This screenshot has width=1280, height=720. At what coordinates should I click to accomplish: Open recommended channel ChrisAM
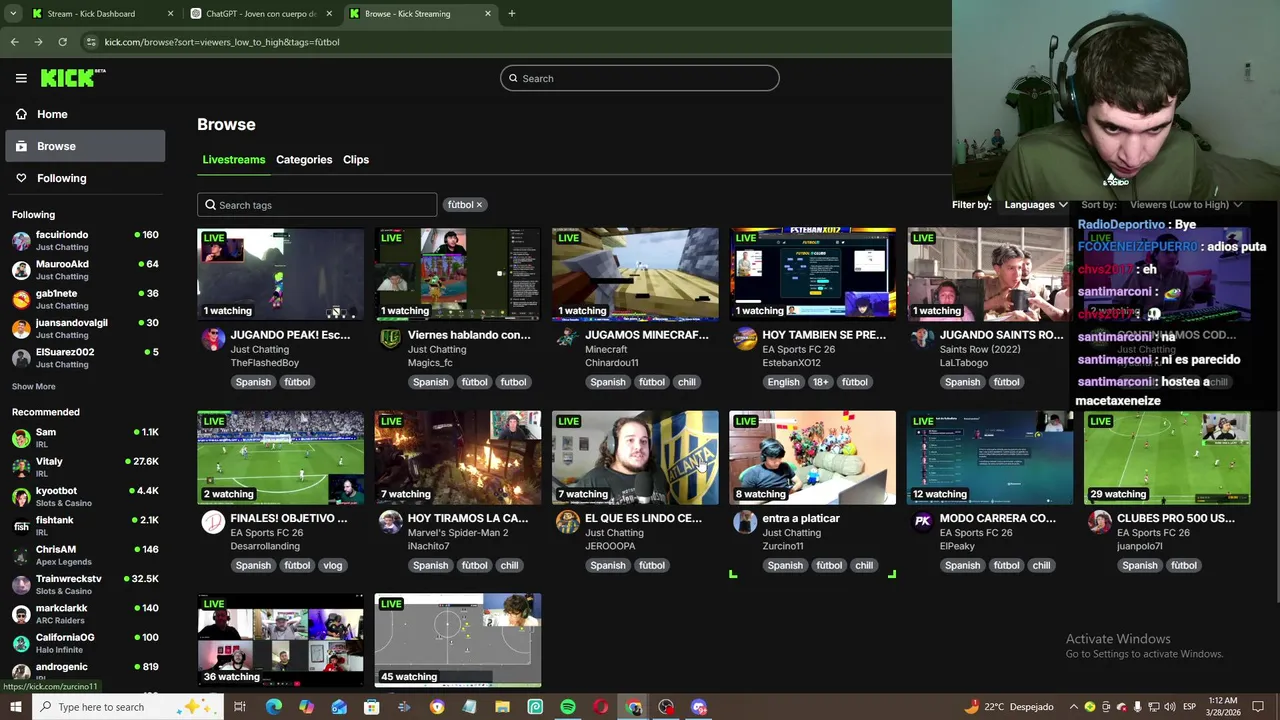point(85,555)
